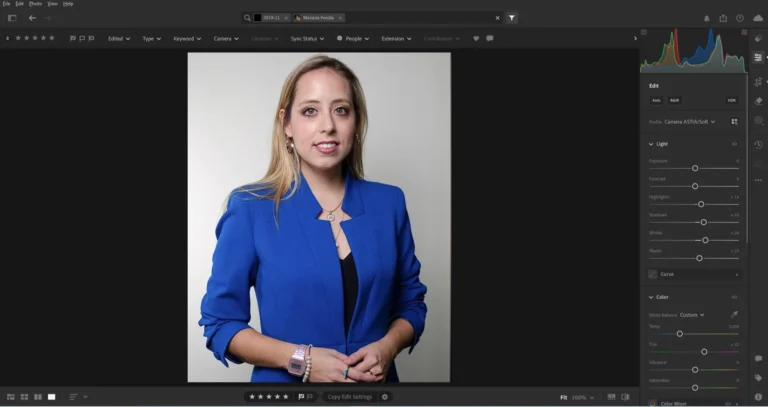Click the Auto edit button
The width and height of the screenshot is (768, 407).
(656, 100)
